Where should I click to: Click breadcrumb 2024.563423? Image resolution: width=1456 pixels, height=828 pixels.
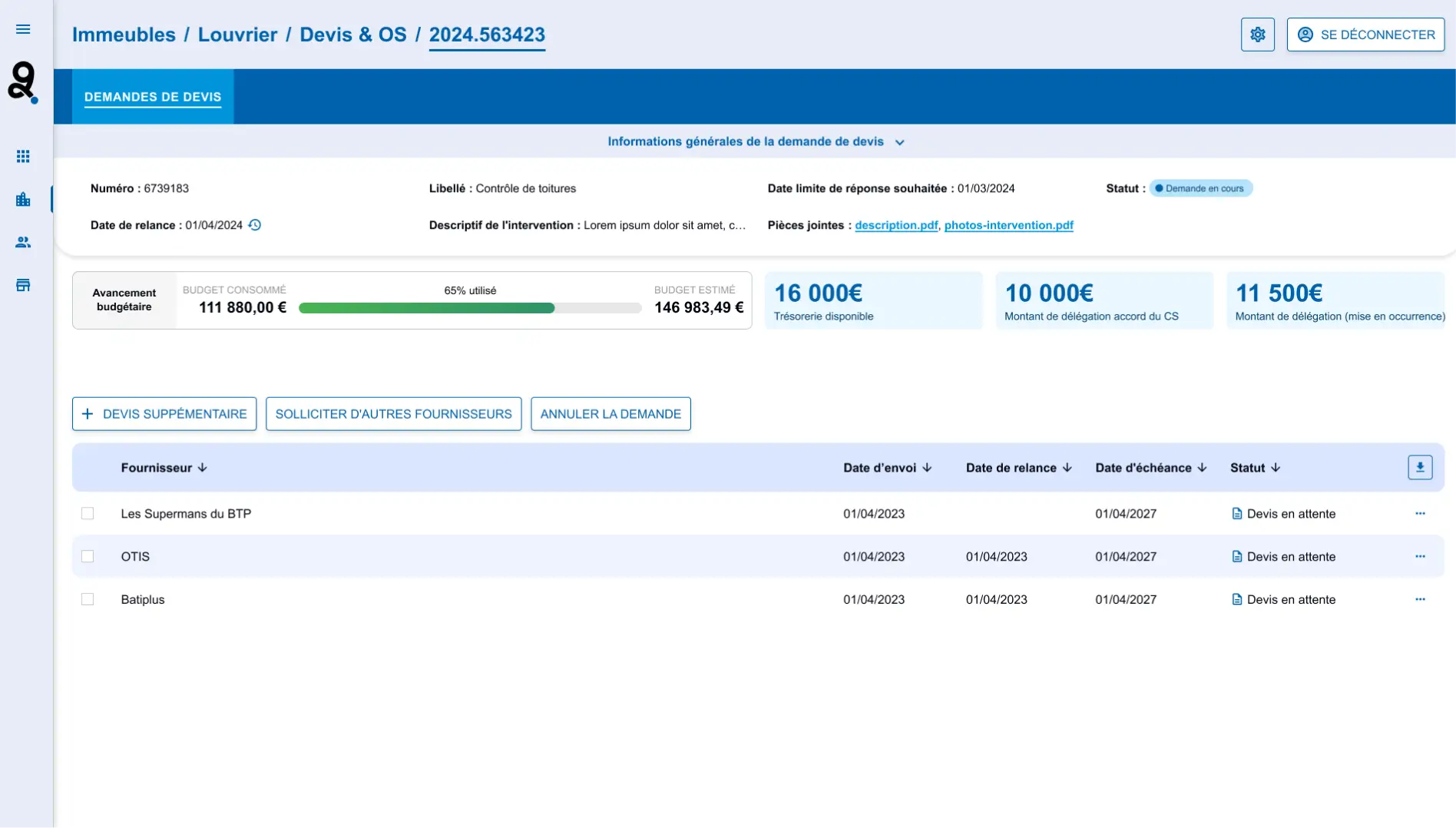click(487, 35)
